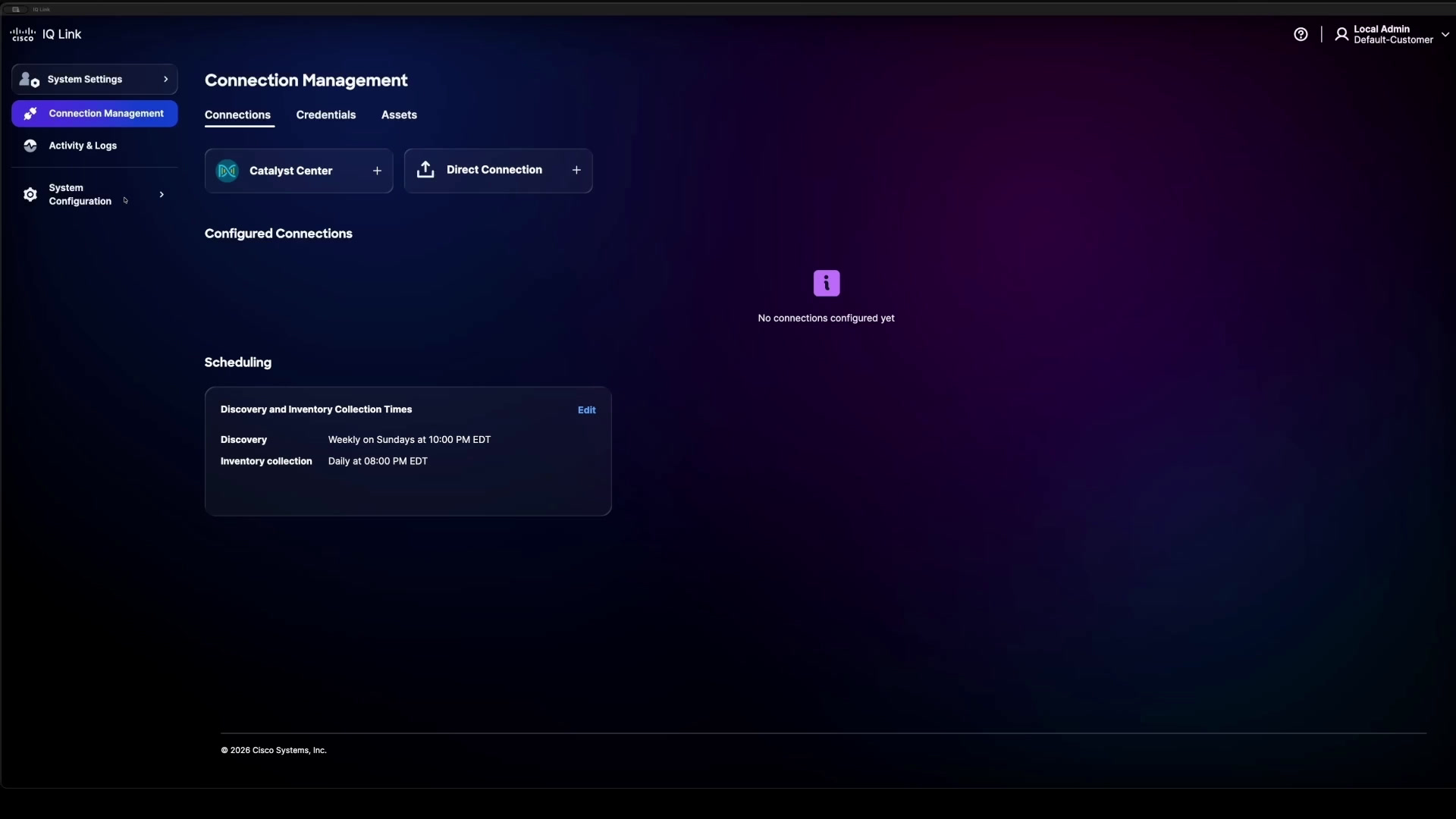Expand the System Settings chevron

tap(166, 79)
